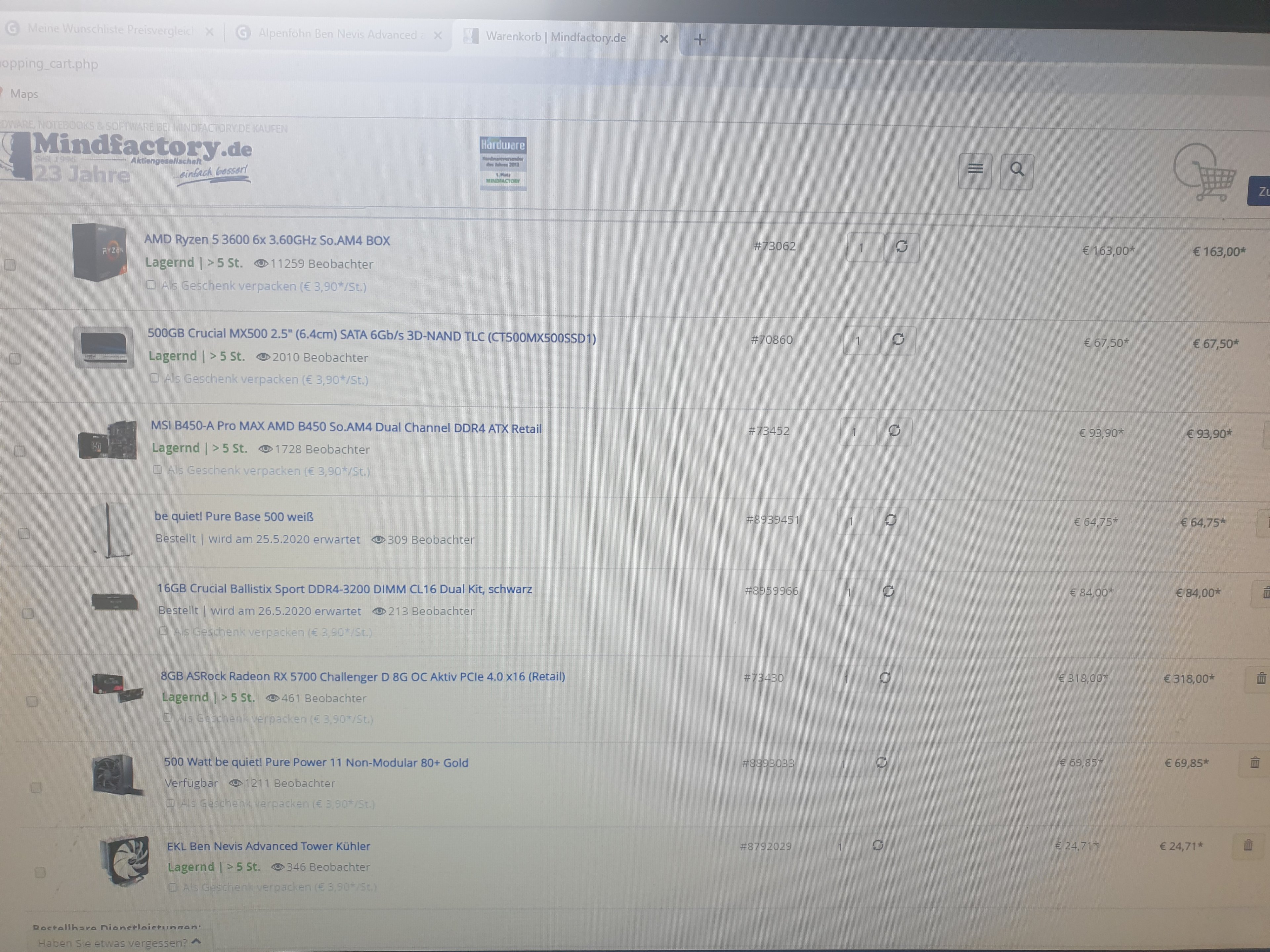The height and width of the screenshot is (952, 1270).
Task: Refresh quantity for be quiet! Pure Base 500
Action: click(x=891, y=521)
